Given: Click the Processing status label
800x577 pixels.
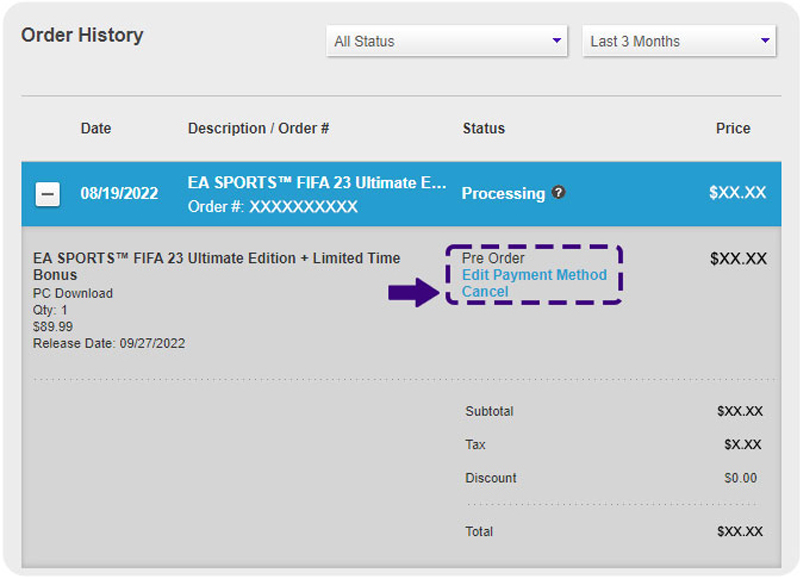Looking at the screenshot, I should [x=504, y=193].
